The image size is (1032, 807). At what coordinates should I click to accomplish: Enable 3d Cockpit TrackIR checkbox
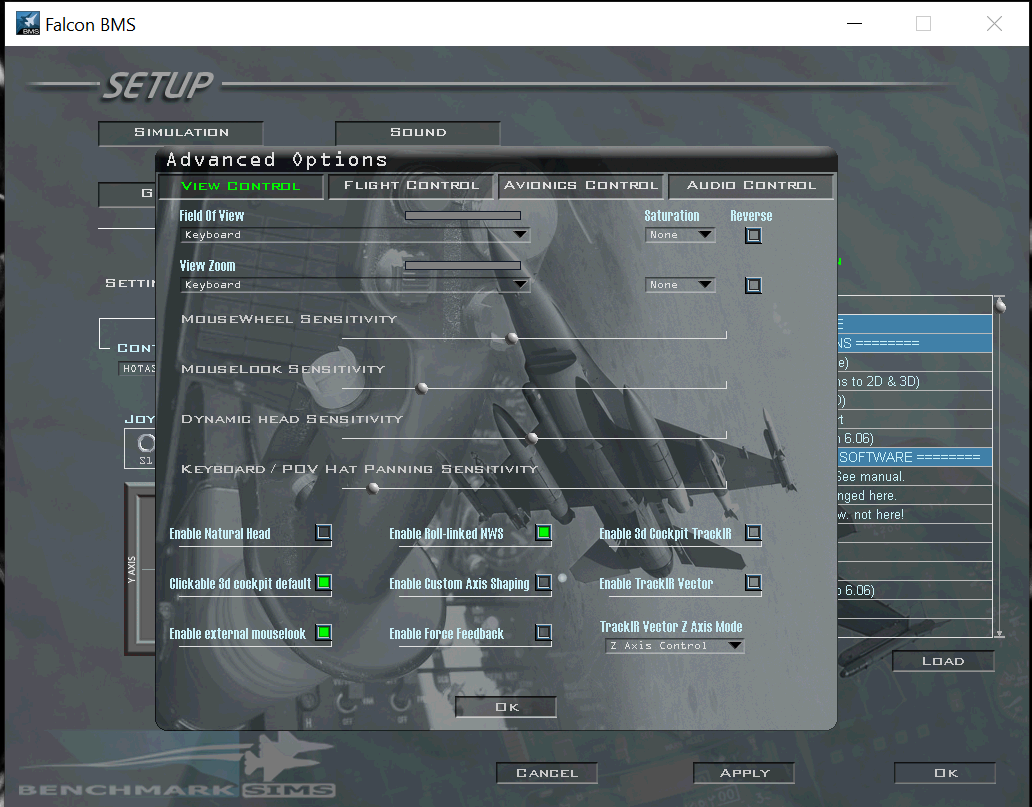pos(754,533)
